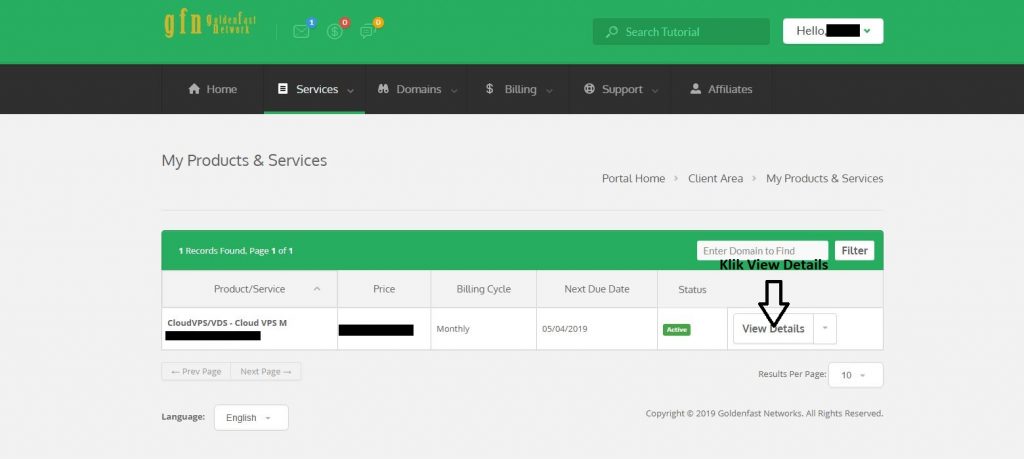Screen dimensions: 1024x459
Task: Click the View Details button
Action: pyautogui.click(x=772, y=328)
